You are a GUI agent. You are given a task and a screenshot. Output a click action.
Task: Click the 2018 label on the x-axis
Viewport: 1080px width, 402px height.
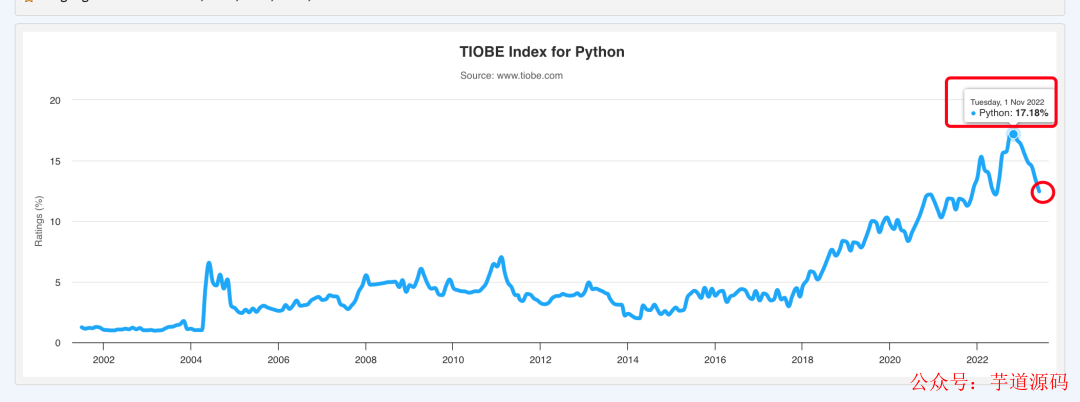[x=802, y=360]
